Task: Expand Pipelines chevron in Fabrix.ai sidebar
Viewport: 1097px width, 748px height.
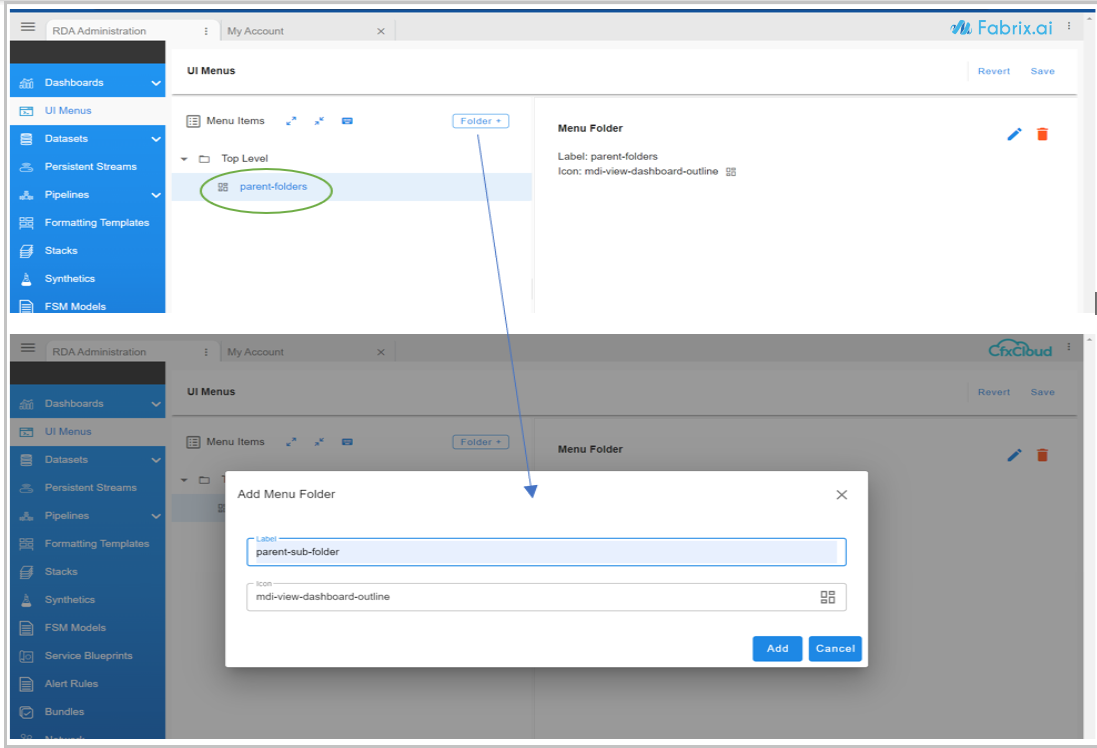Action: point(155,195)
